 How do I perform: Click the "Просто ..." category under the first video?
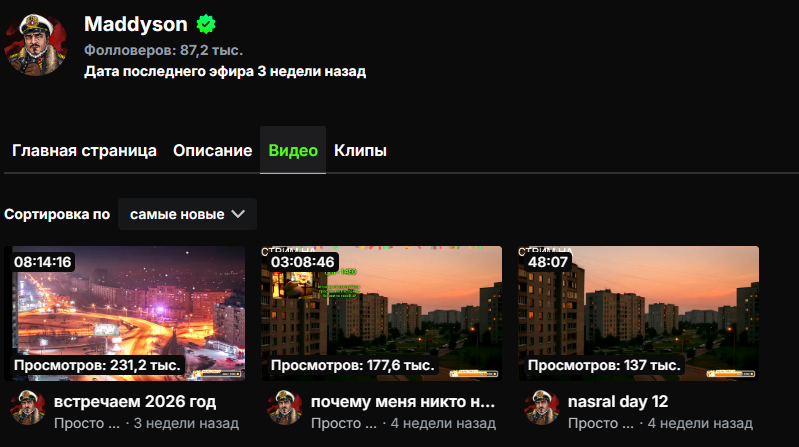[x=87, y=423]
